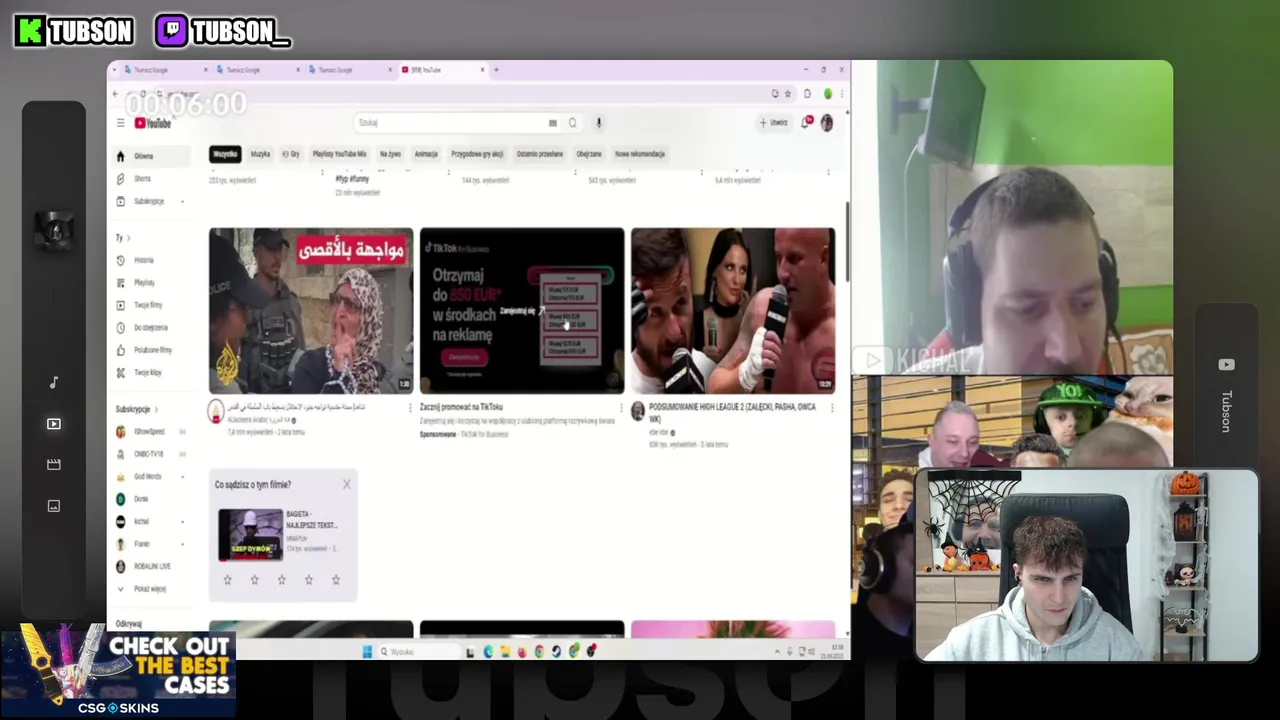Viewport: 1280px width, 720px height.
Task: Select the Animacja filter chip
Action: [426, 154]
